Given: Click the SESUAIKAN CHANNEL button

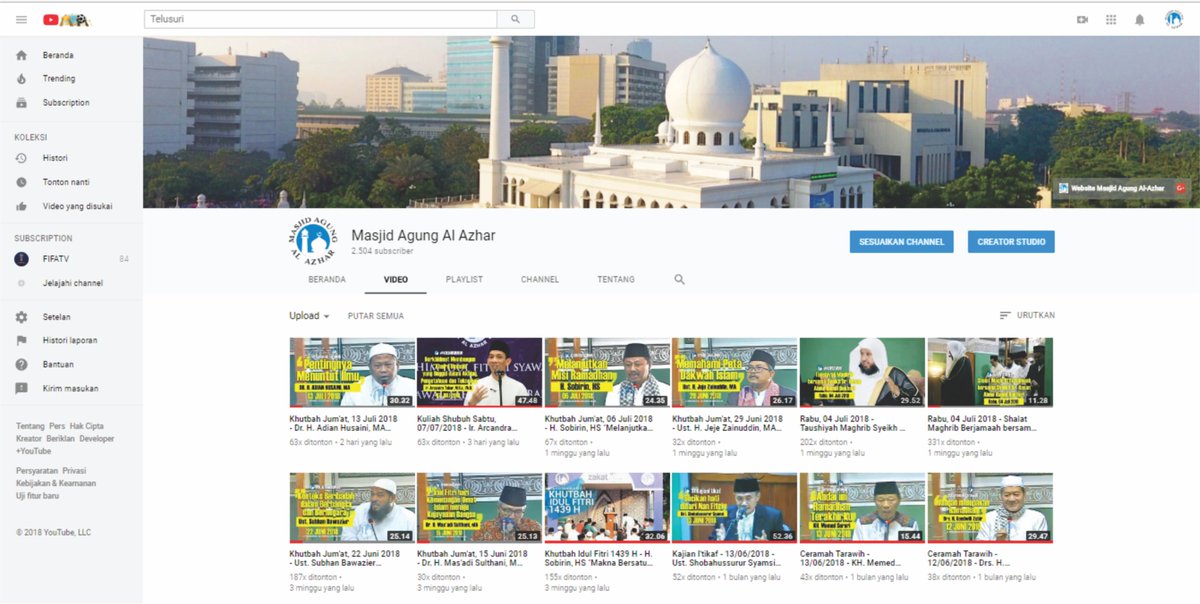Looking at the screenshot, I should point(901,242).
